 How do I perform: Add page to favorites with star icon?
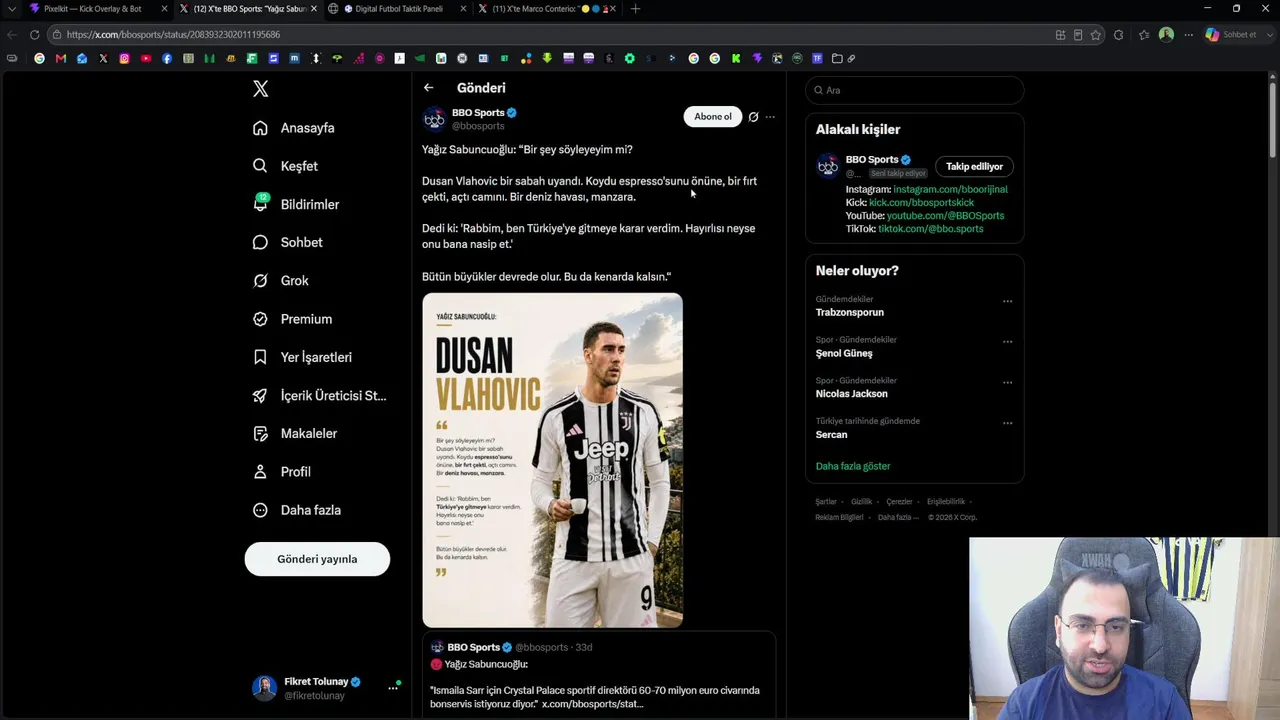pos(1096,35)
